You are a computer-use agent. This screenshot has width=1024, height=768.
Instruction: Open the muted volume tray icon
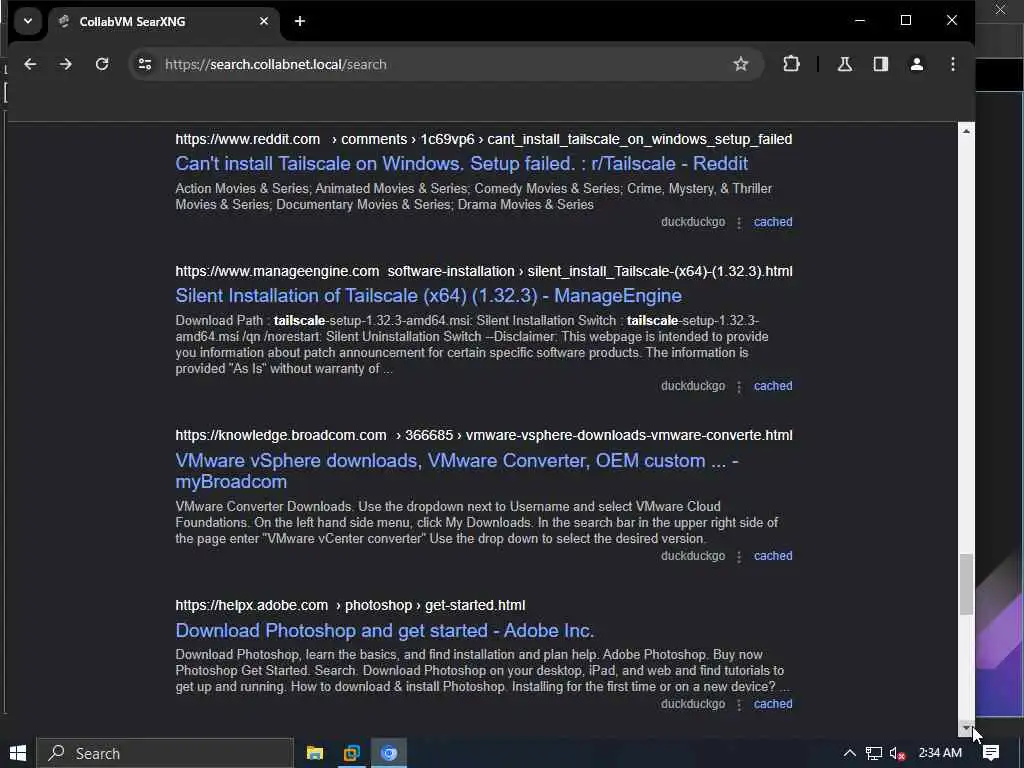coord(897,753)
